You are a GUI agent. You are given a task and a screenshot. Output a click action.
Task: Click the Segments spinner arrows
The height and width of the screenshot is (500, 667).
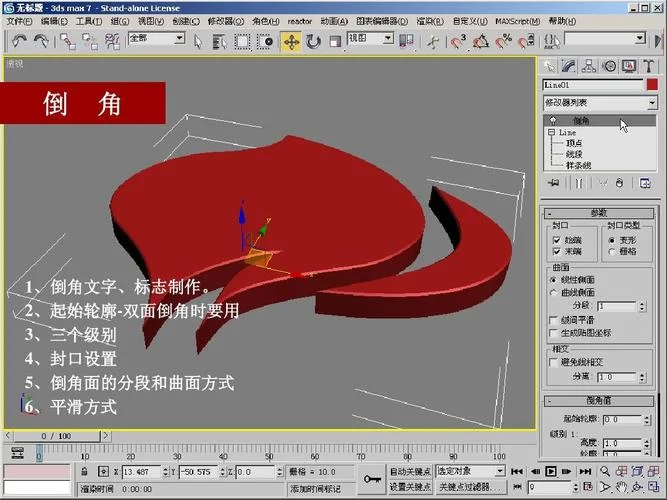click(x=642, y=306)
